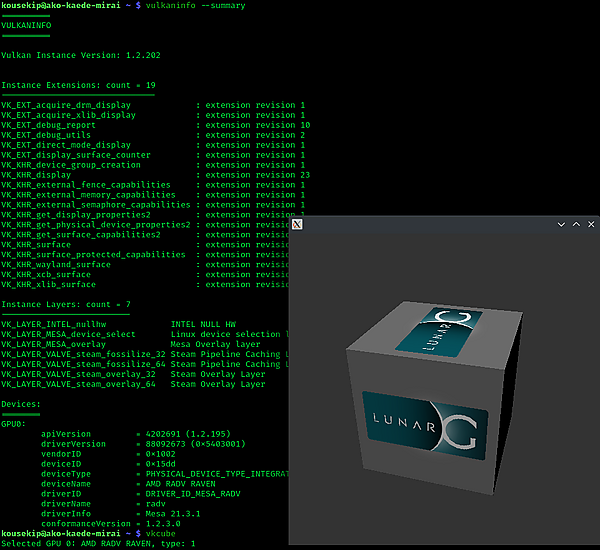
Task: Click the 'GPU0:' label
Action: (13, 424)
